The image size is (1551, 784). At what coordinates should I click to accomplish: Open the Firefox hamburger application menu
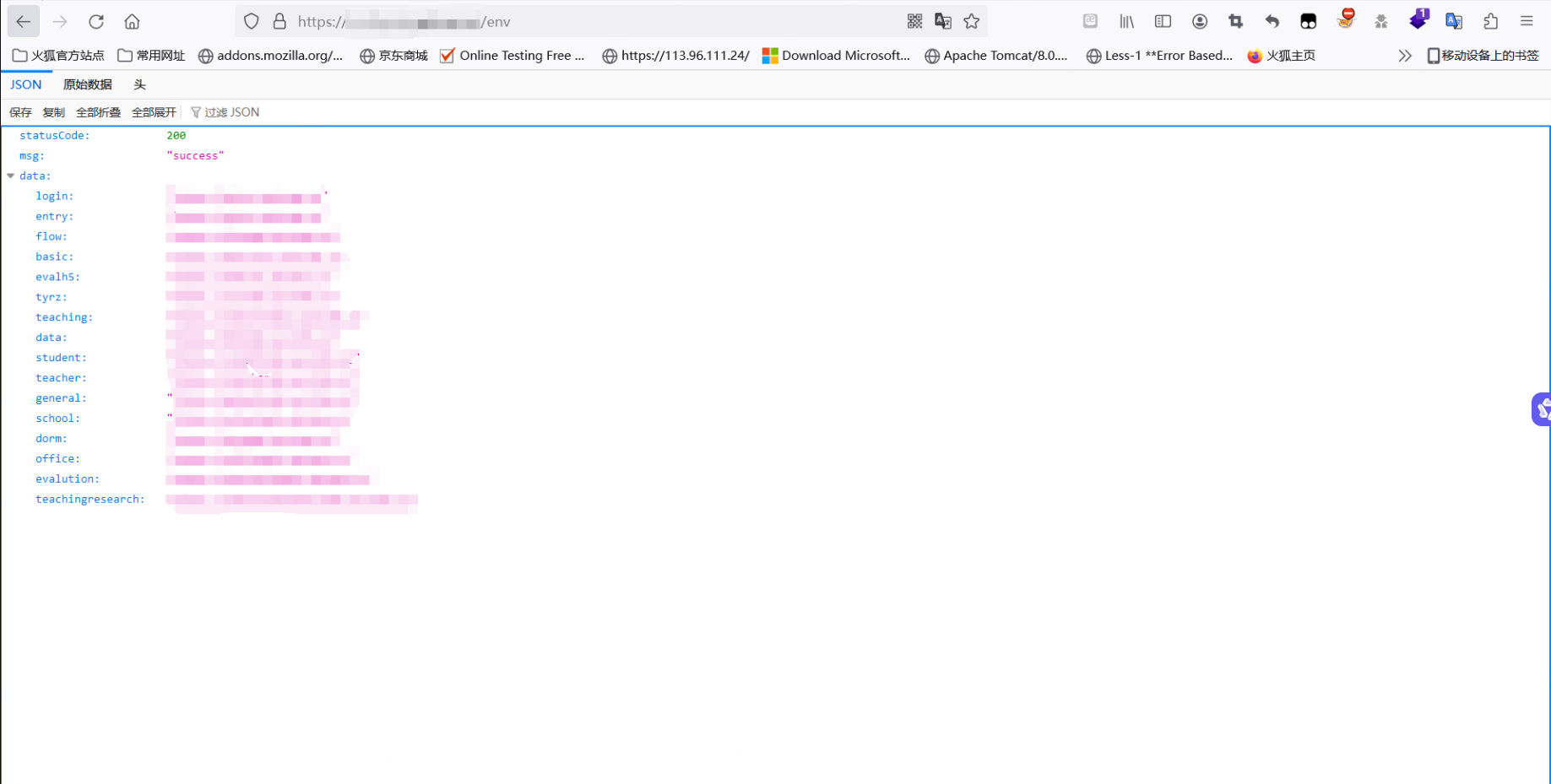[1527, 22]
